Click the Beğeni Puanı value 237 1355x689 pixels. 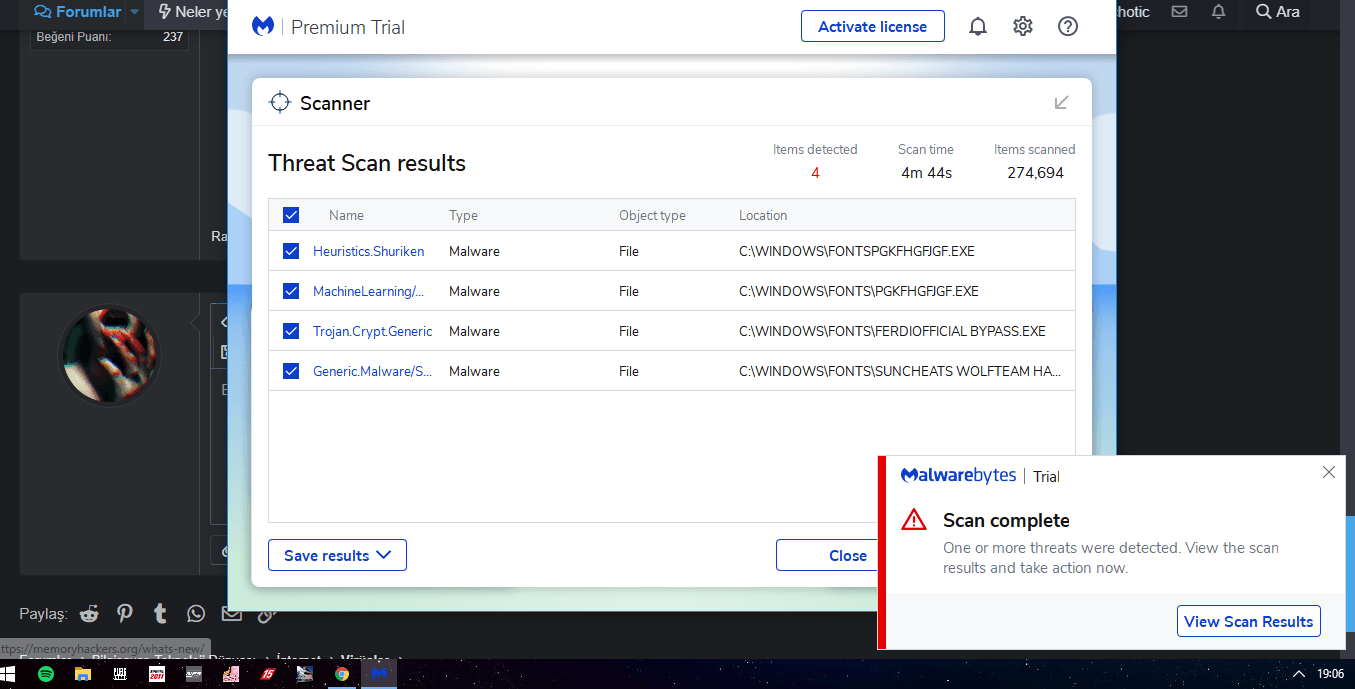[173, 37]
